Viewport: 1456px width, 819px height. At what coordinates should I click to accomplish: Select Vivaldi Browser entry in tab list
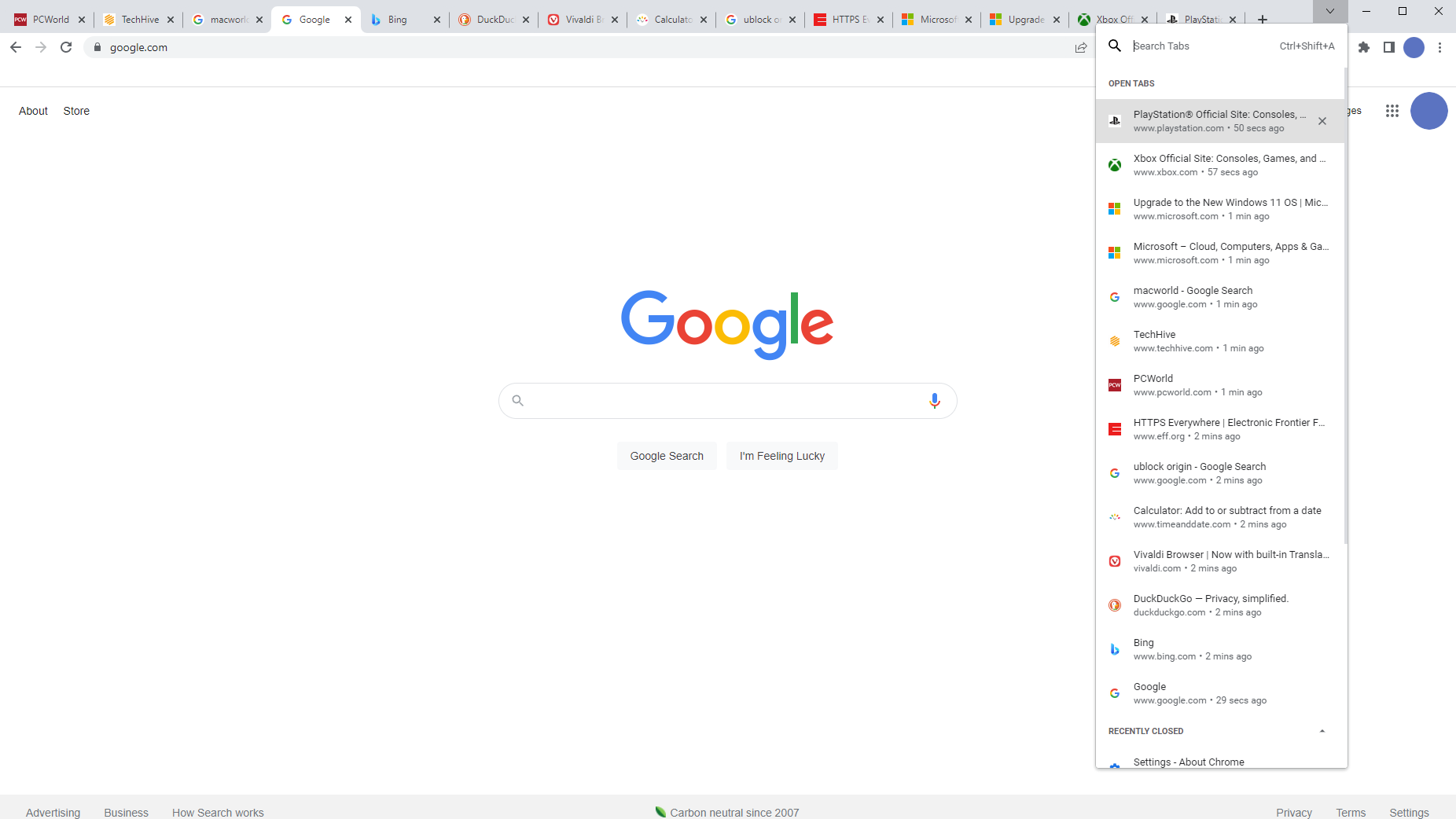point(1220,561)
